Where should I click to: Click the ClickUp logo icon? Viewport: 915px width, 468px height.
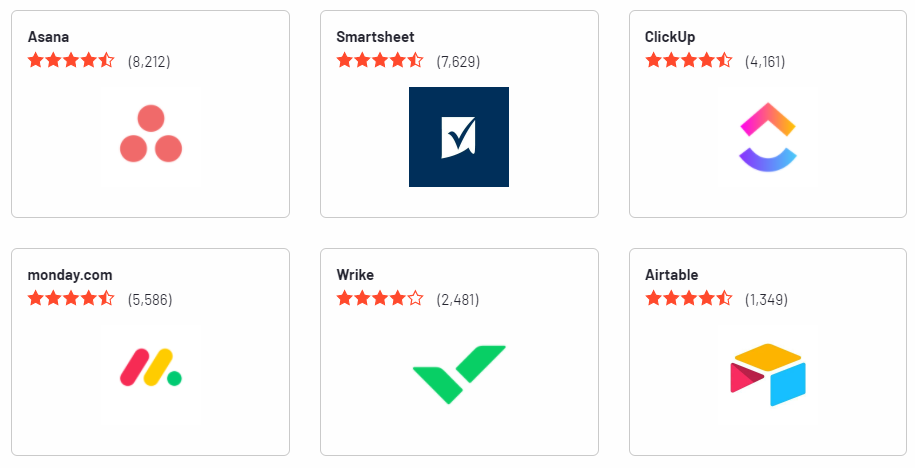[767, 137]
